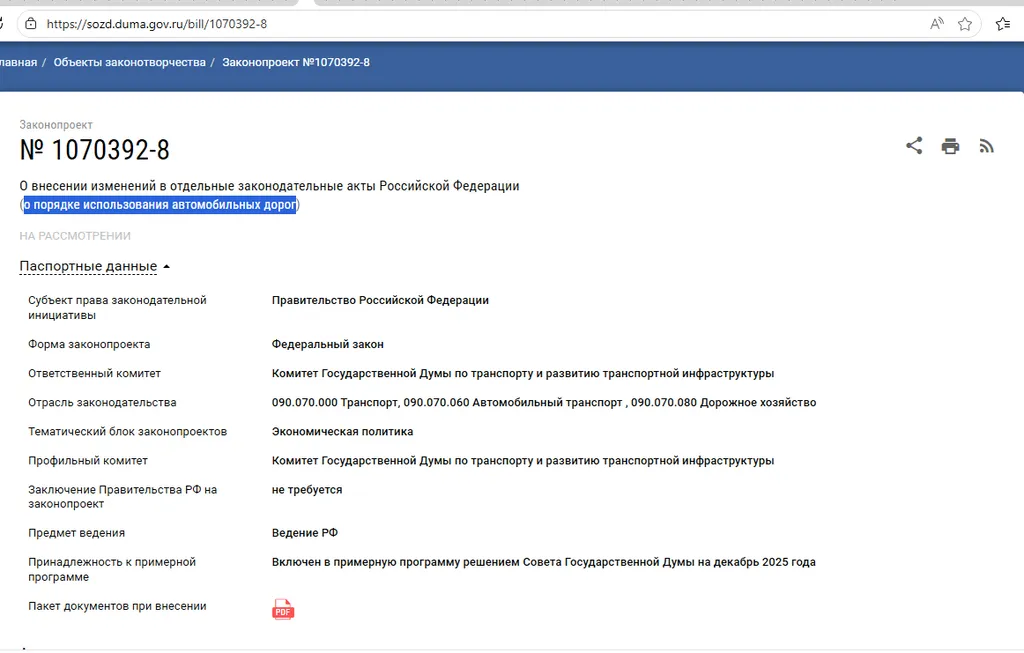Click the Профильный комитет transport committee value
The height and width of the screenshot is (653, 1024).
[522, 461]
